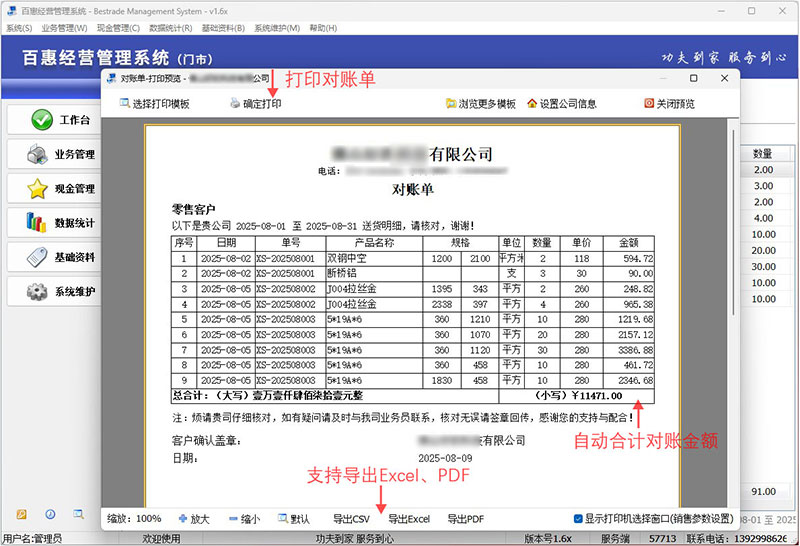Click 浏览更多模板 button label
Screen dimensions: 800x546
click(487, 104)
